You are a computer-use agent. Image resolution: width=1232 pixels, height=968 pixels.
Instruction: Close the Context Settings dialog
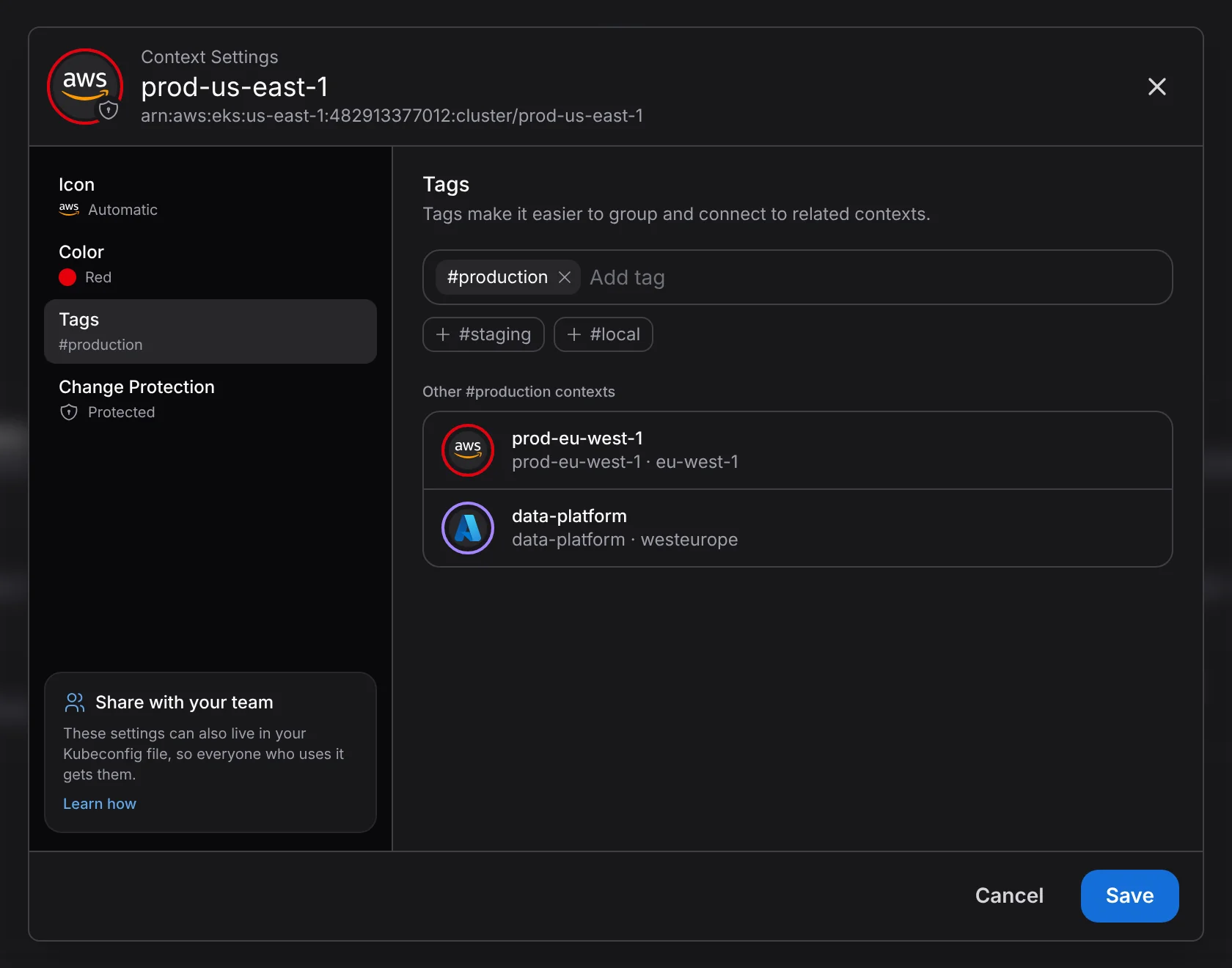(x=1156, y=87)
